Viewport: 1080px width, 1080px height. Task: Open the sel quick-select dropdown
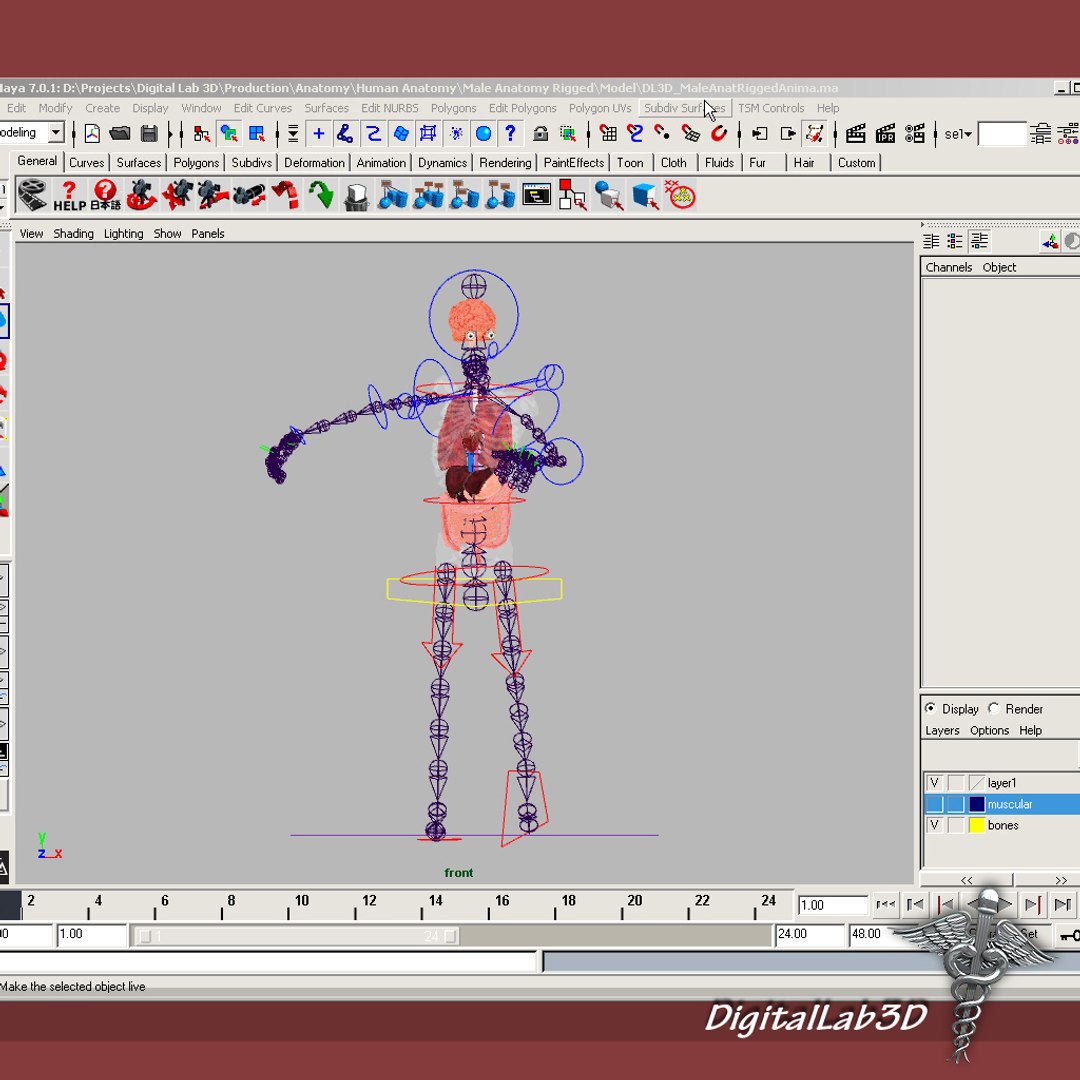pyautogui.click(x=958, y=134)
